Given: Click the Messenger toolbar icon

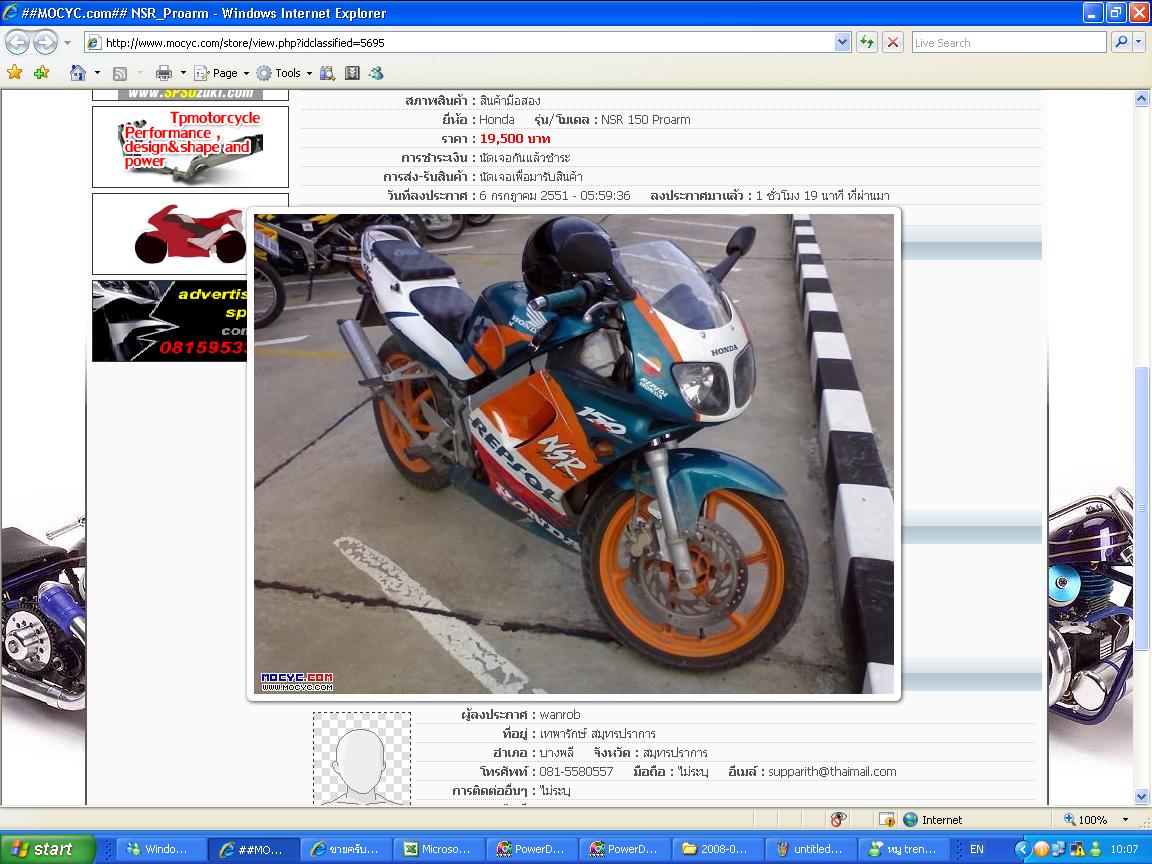Looking at the screenshot, I should pos(376,73).
